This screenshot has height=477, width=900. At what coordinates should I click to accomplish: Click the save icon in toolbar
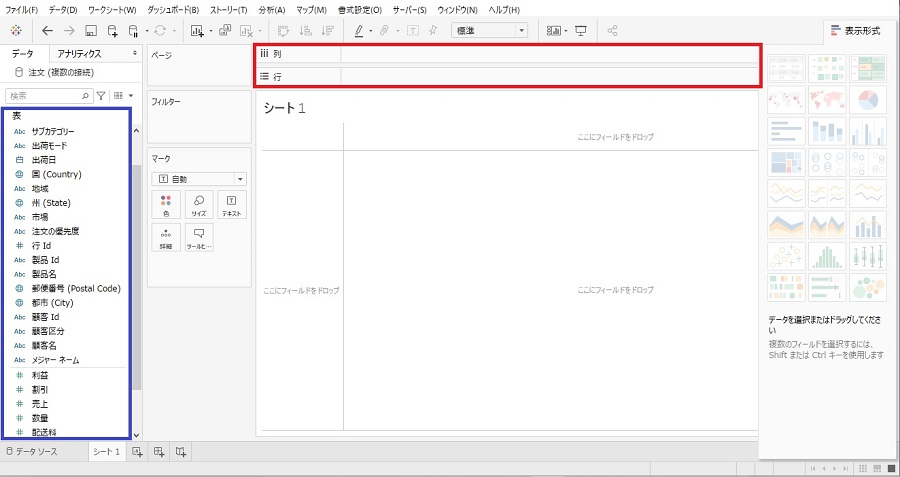(91, 31)
